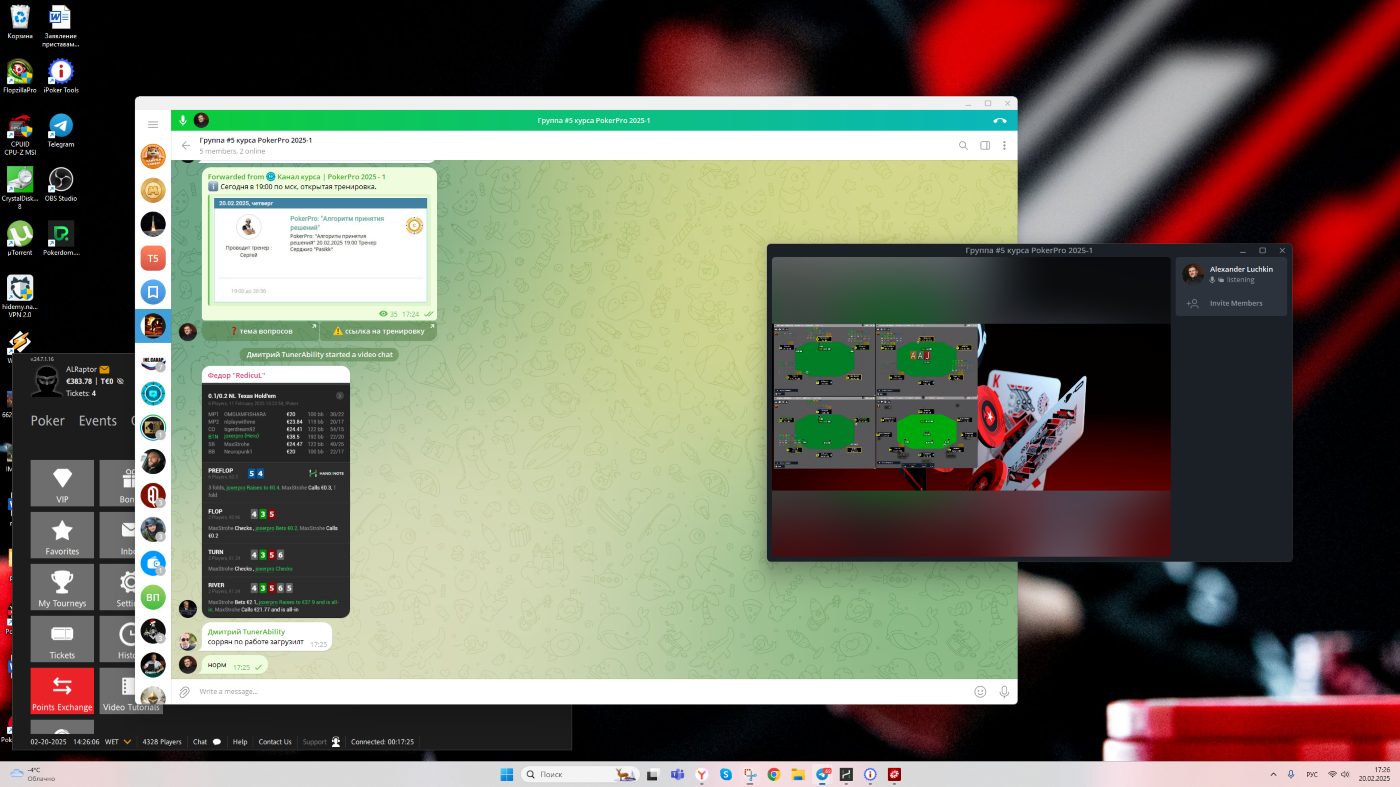The height and width of the screenshot is (787, 1400).
Task: Open Video Tutorials tile
Action: [131, 691]
